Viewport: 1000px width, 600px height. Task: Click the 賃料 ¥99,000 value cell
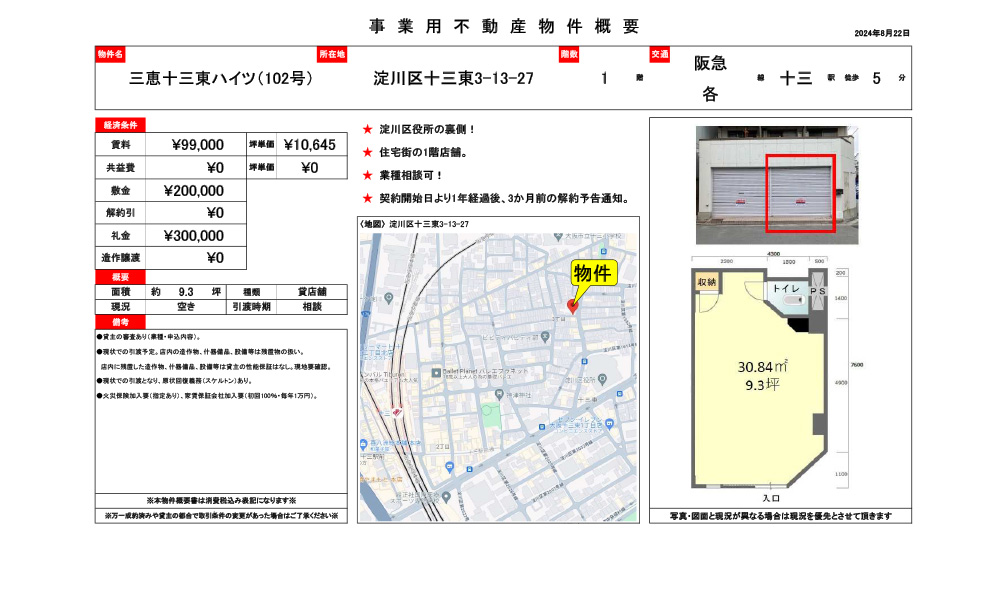(200, 144)
